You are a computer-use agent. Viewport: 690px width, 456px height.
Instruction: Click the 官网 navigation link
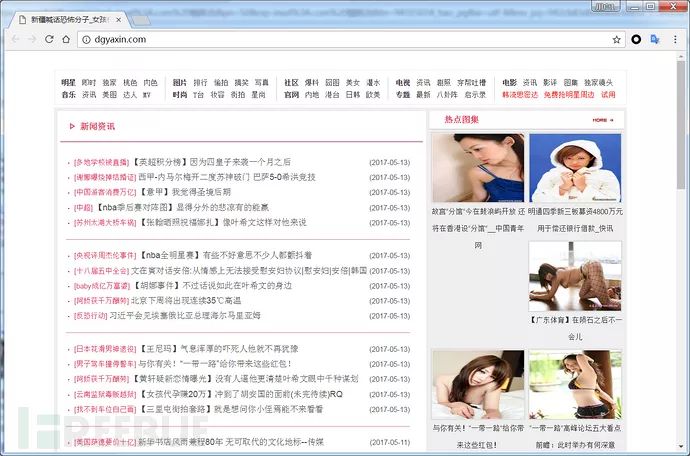click(x=291, y=94)
